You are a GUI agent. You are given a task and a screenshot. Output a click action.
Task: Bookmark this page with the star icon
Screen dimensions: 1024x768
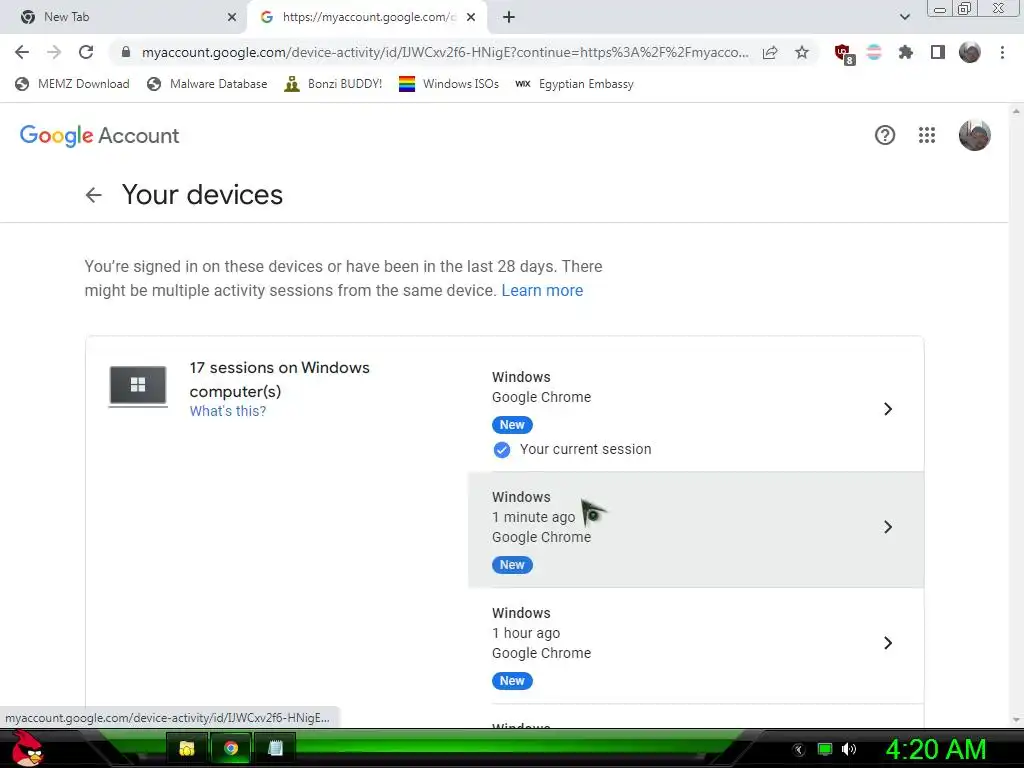(802, 52)
